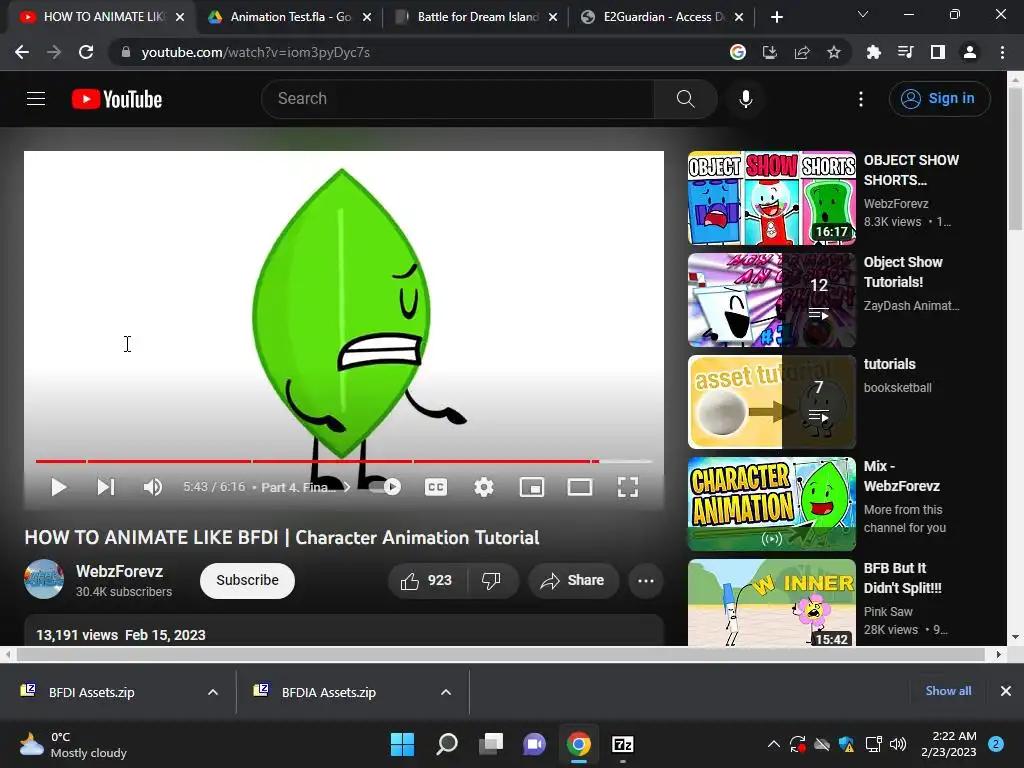Viewport: 1024px width, 768px height.
Task: Enter full screen mode
Action: click(x=628, y=487)
